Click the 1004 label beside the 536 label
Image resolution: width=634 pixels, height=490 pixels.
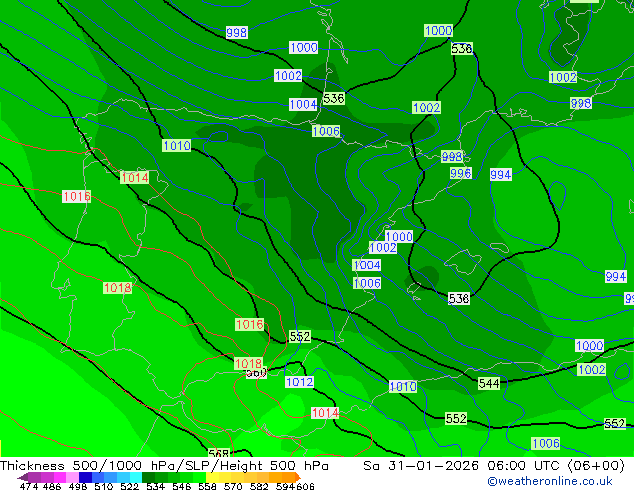303,105
